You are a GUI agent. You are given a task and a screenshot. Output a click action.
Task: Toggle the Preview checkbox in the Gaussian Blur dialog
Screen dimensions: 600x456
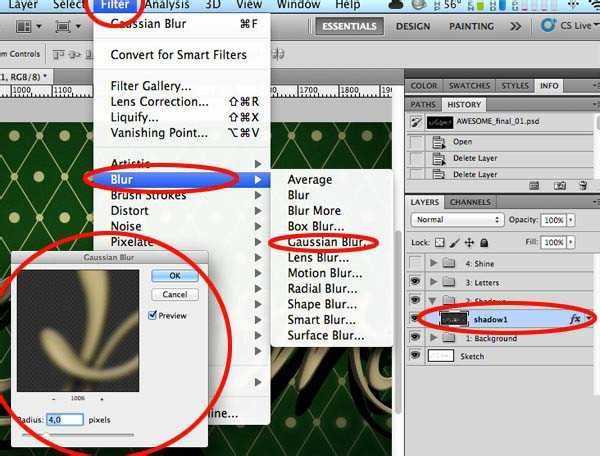tap(152, 315)
